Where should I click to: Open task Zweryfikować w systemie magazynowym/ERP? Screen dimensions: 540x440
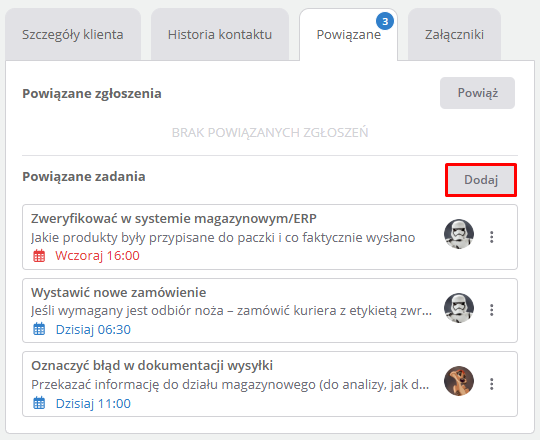(x=174, y=219)
